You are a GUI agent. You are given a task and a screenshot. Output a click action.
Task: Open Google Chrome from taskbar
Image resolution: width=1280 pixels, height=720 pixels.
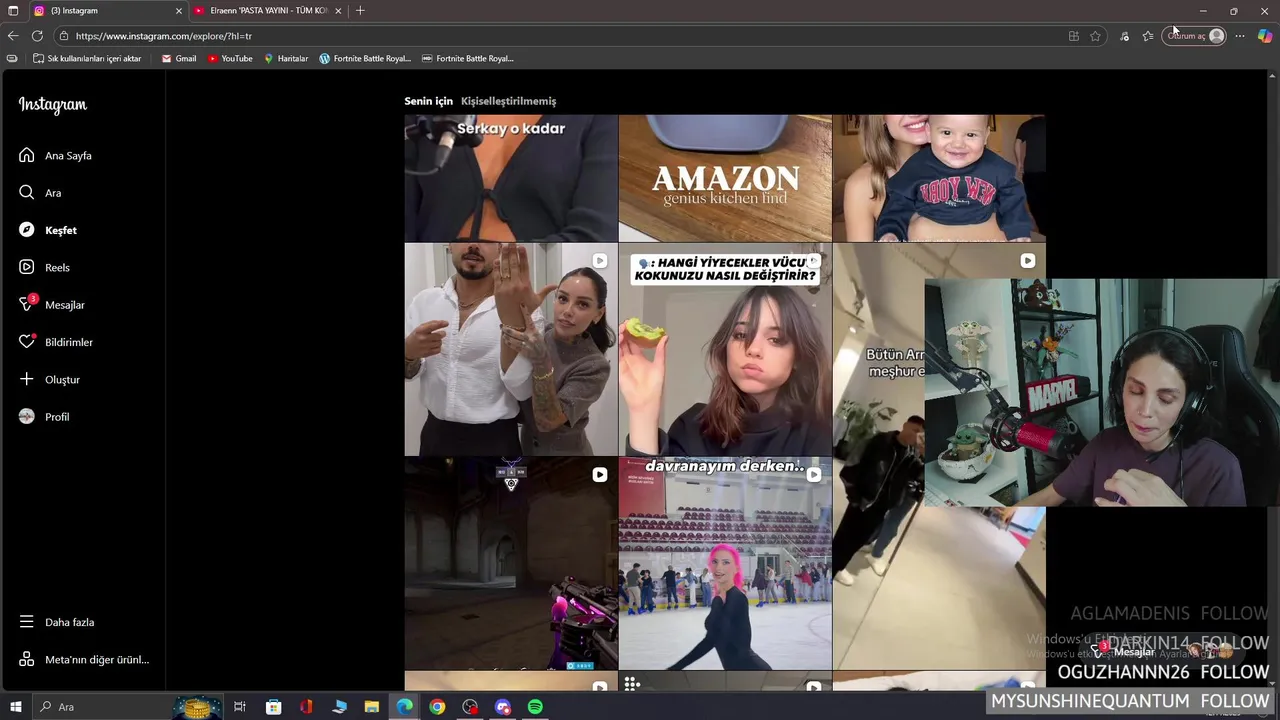(437, 707)
